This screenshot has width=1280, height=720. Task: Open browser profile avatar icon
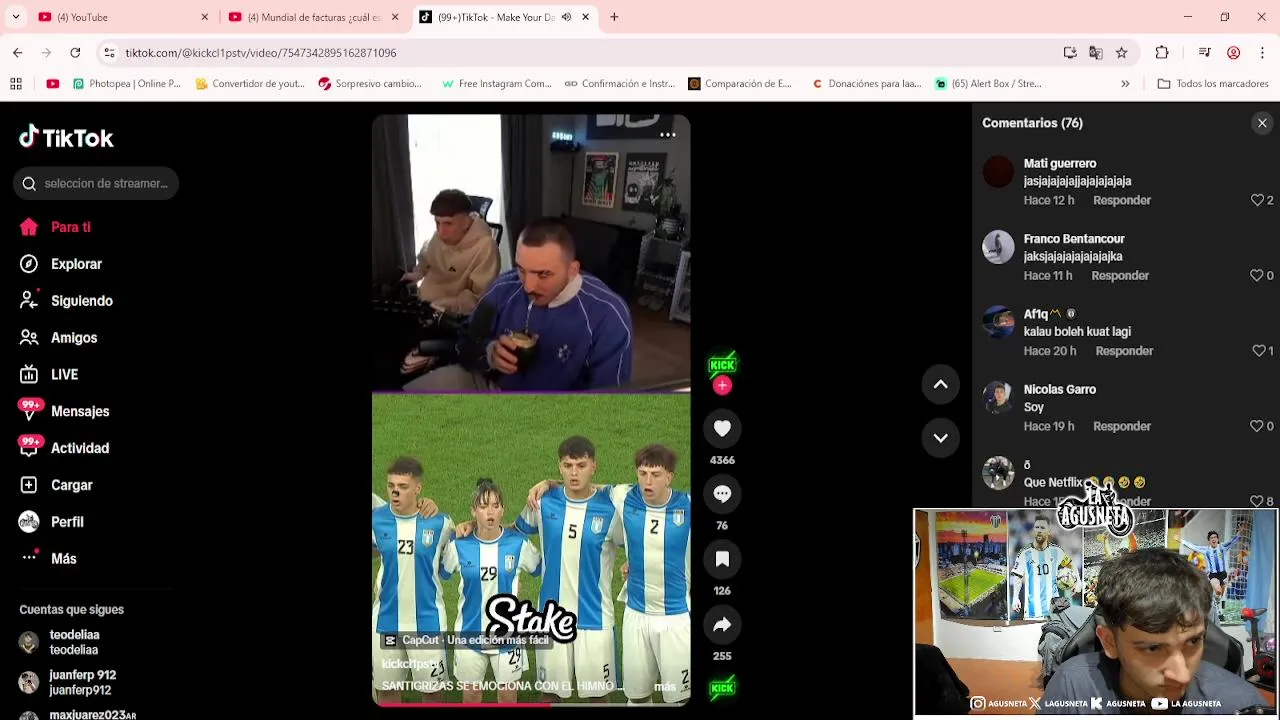(x=1233, y=53)
